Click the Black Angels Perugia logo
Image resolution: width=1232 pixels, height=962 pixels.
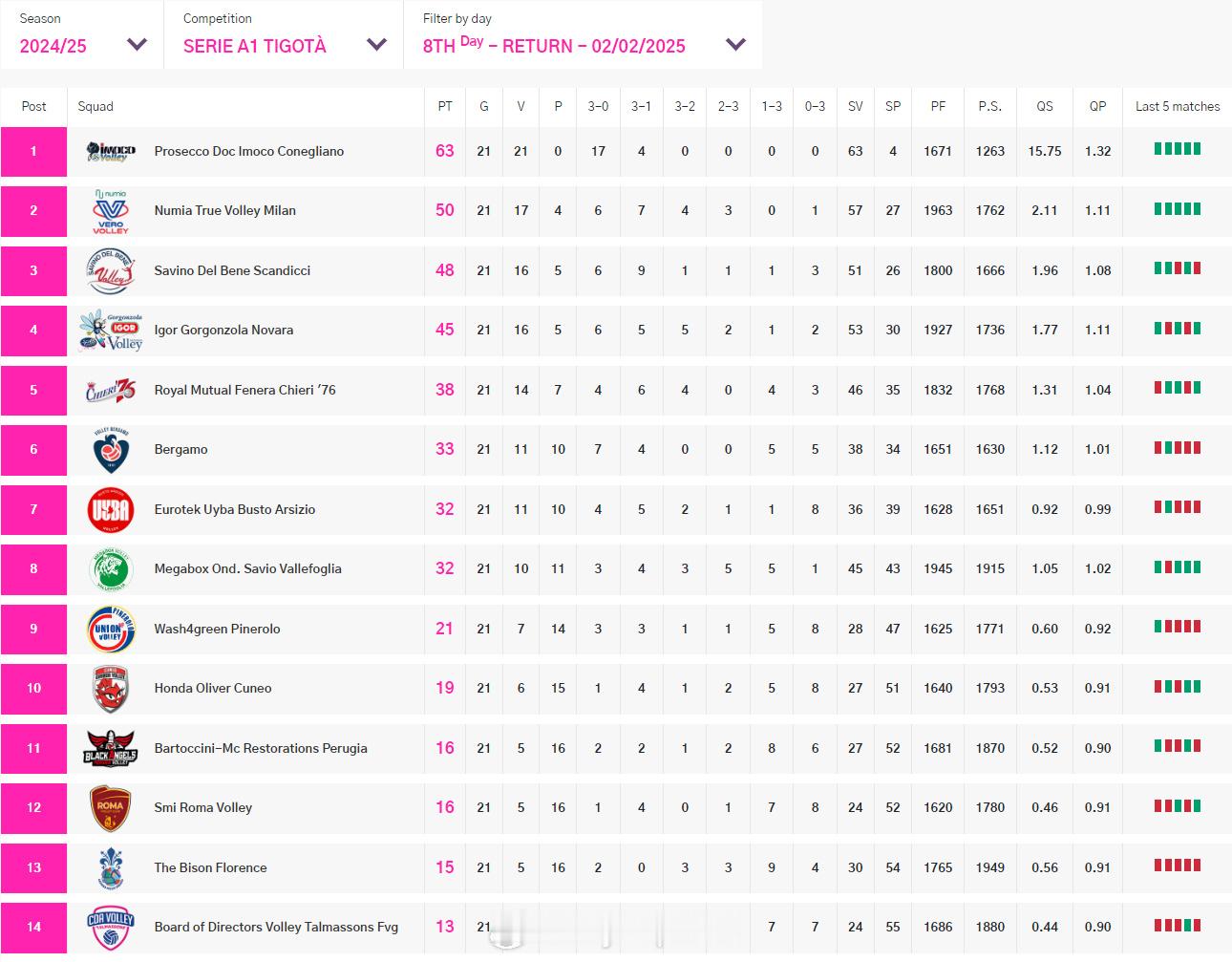111,748
